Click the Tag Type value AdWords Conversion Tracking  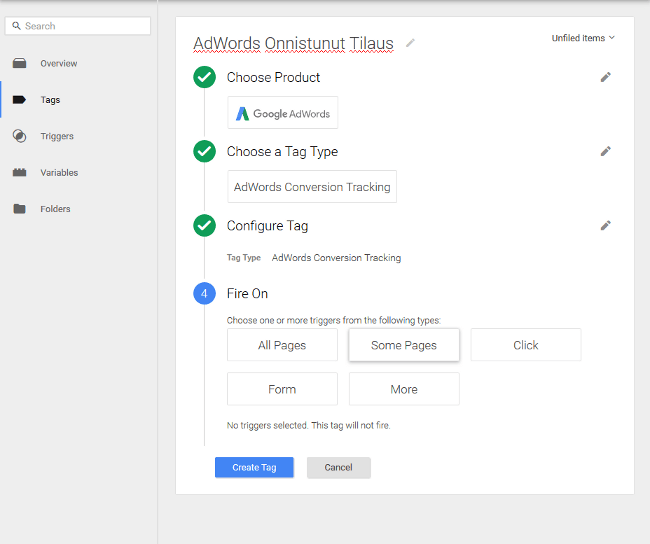336,258
